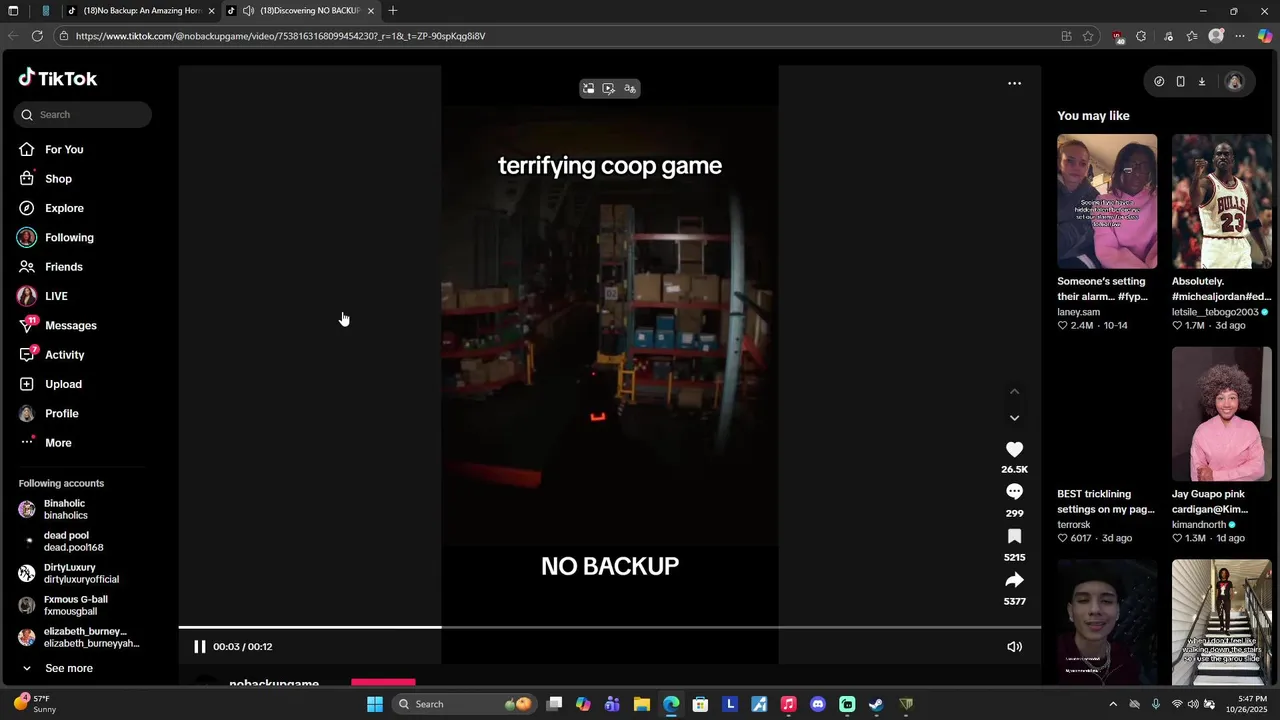The width and height of the screenshot is (1280, 720).
Task: Mute the video with the speaker icon
Action: point(1014,647)
